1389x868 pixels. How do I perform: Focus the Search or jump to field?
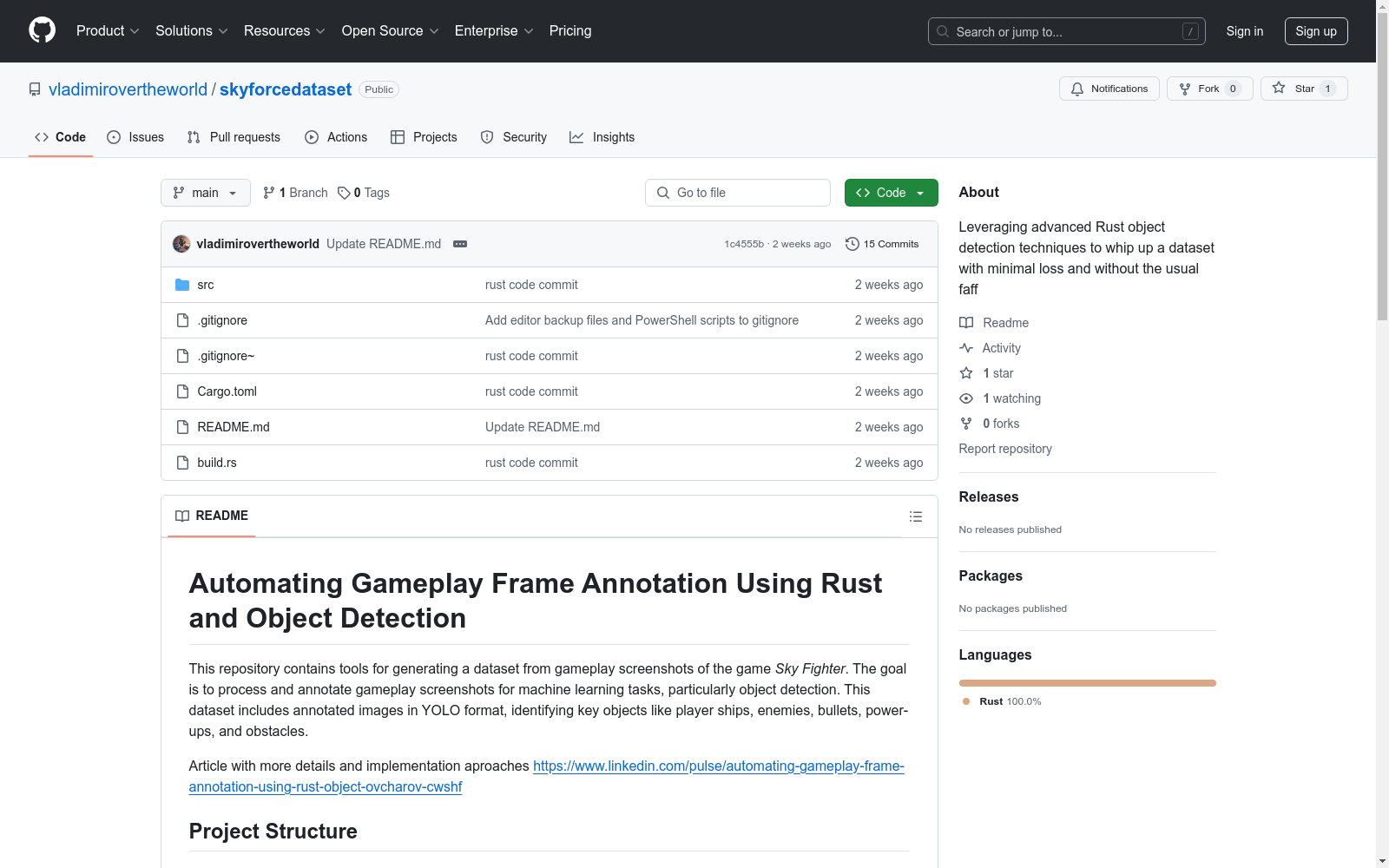[1067, 31]
